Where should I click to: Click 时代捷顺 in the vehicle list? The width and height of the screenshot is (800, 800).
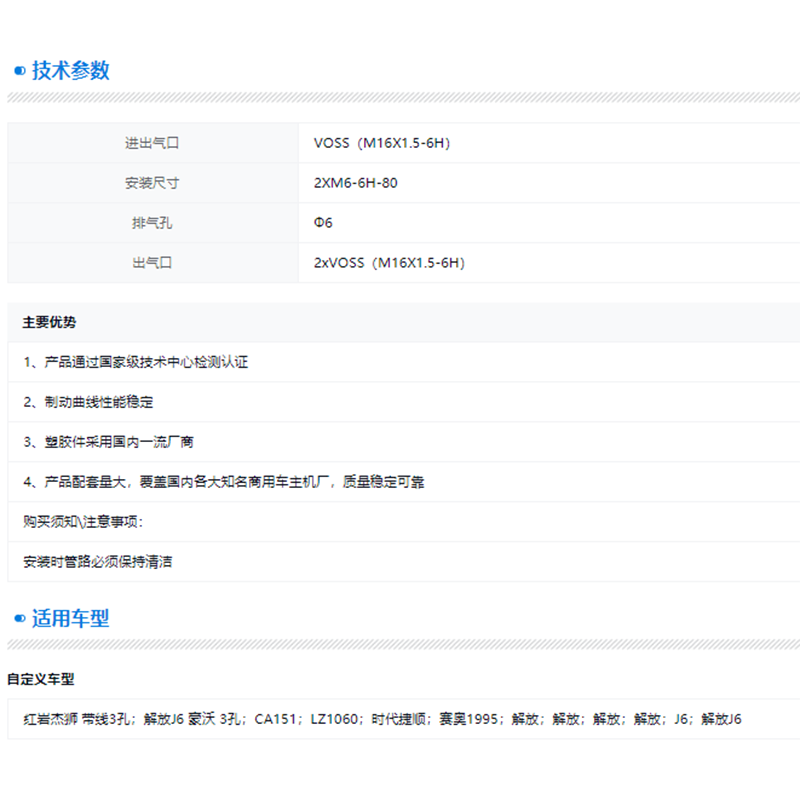pos(399,719)
